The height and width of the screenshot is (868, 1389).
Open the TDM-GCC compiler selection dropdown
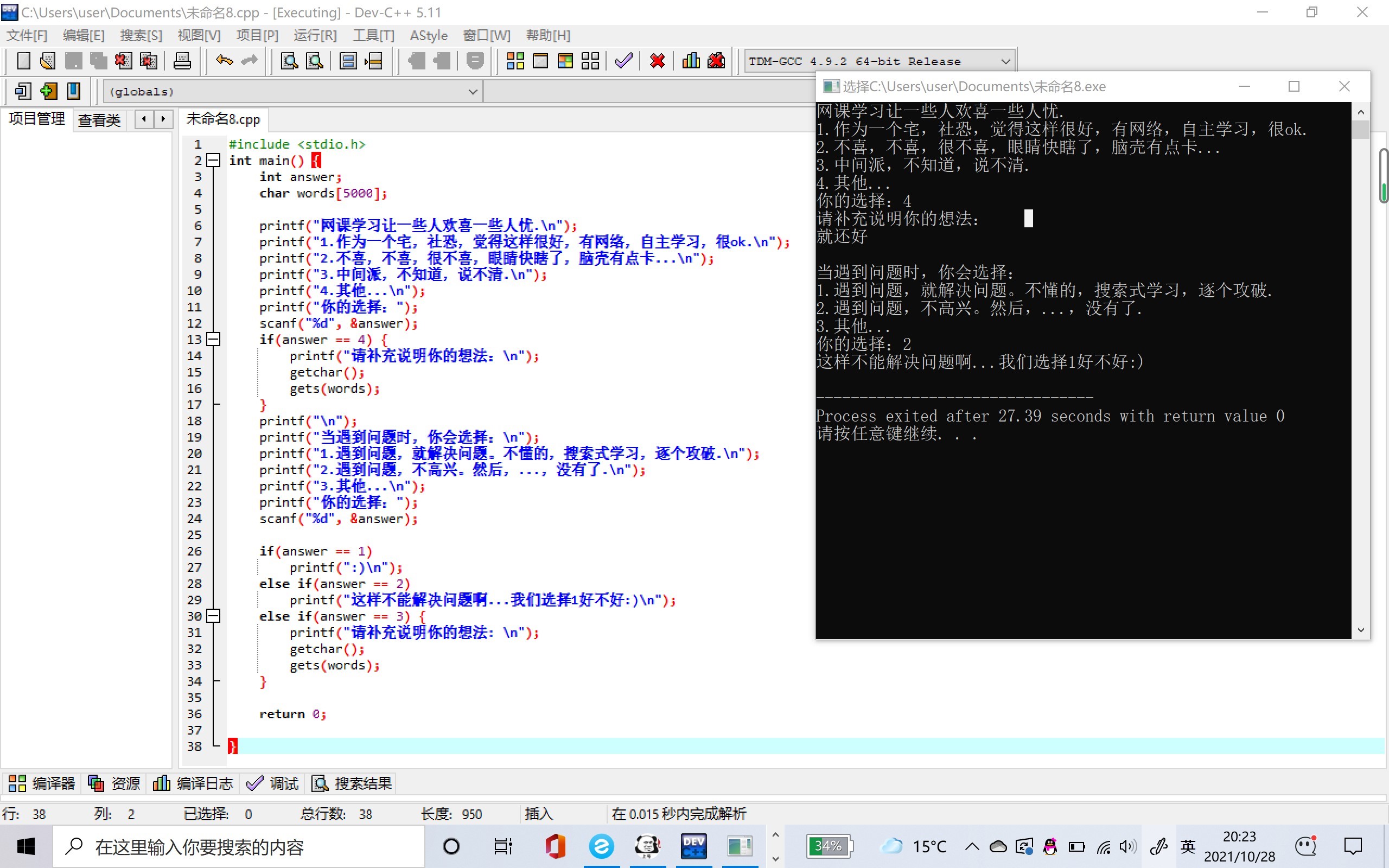[1005, 61]
